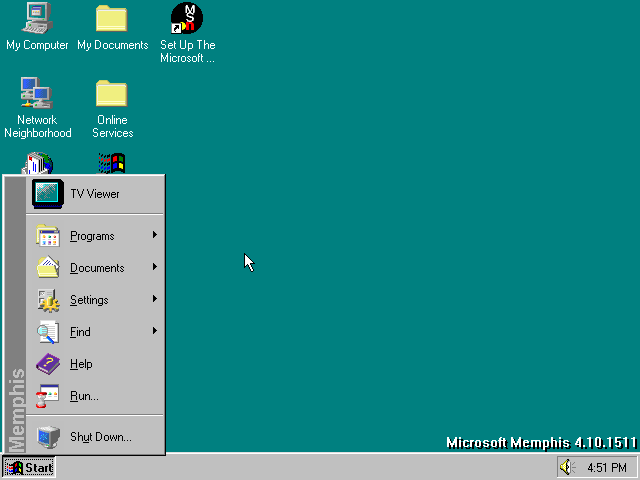Expand the Find submenu arrow
This screenshot has width=640, height=480.
pyautogui.click(x=155, y=331)
